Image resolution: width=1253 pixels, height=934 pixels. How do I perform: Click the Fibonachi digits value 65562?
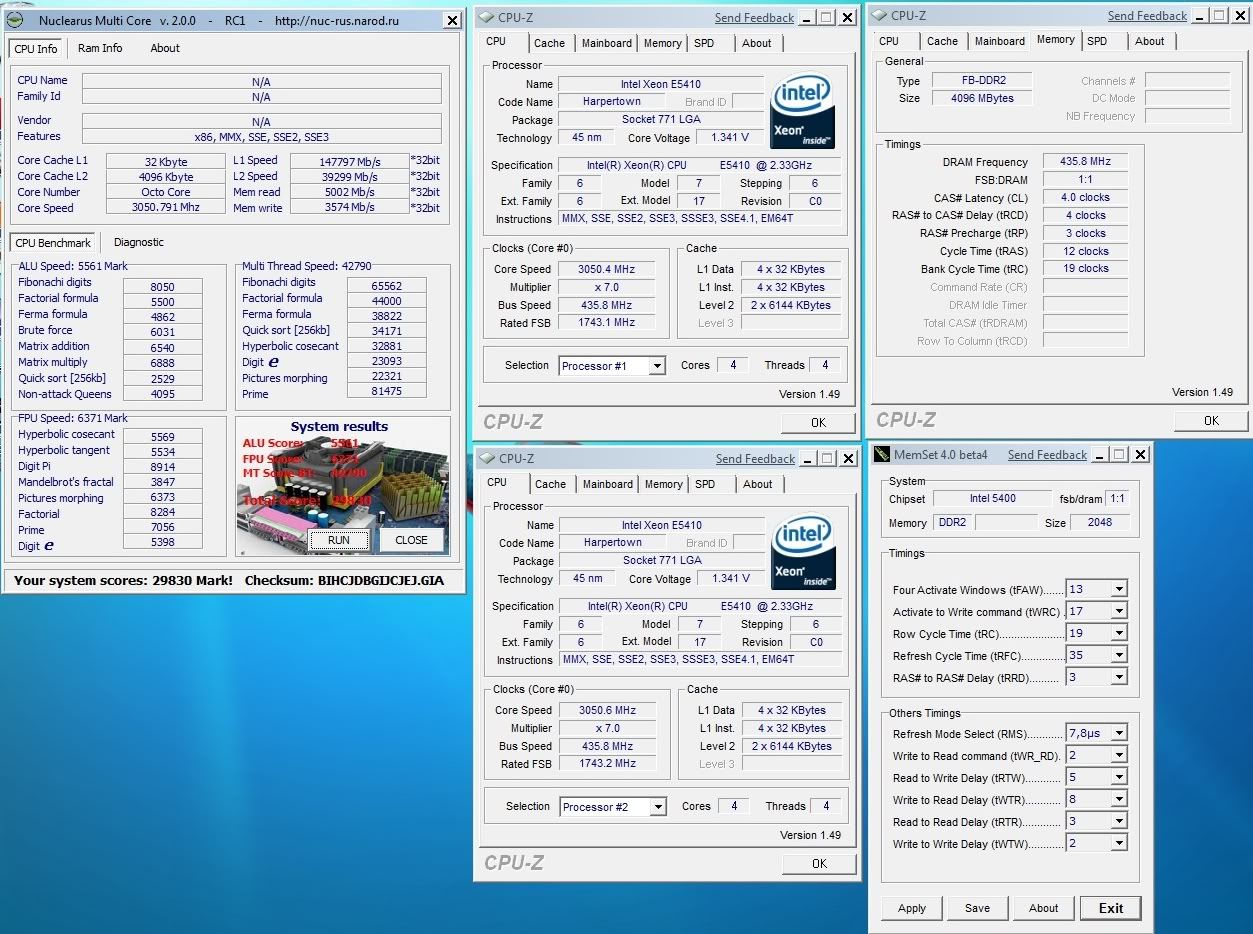coord(386,285)
